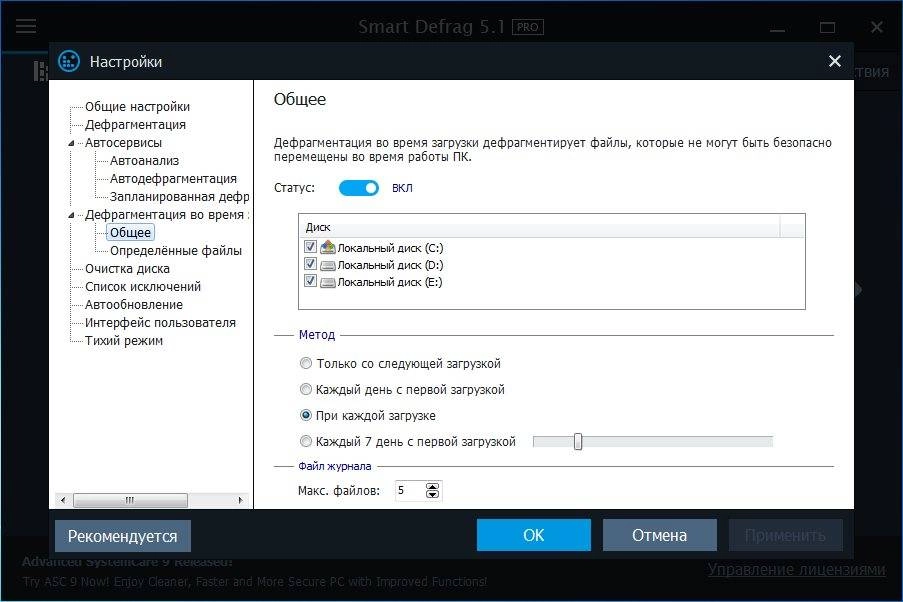Select При каждой загрузке radio button
This screenshot has height=602, width=903.
click(x=306, y=415)
